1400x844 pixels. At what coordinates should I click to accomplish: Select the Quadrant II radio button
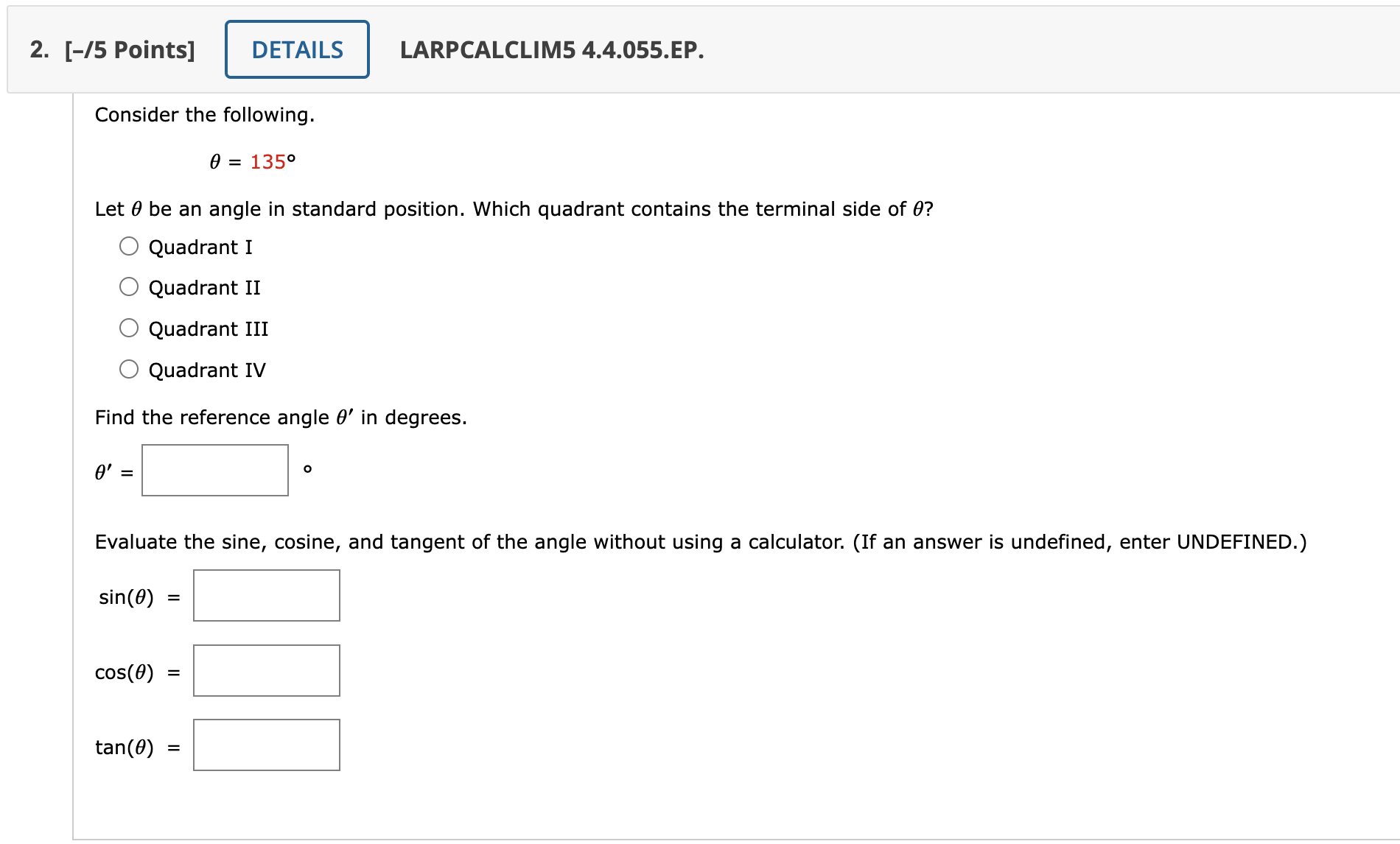[130, 287]
